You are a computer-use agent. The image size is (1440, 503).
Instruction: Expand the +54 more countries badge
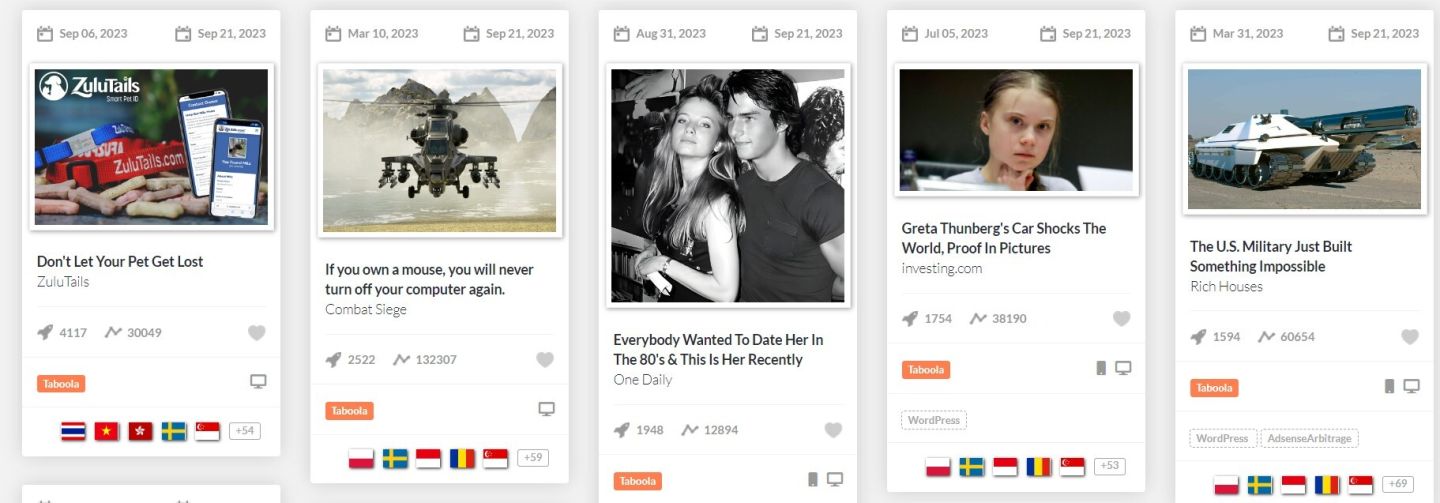click(244, 431)
